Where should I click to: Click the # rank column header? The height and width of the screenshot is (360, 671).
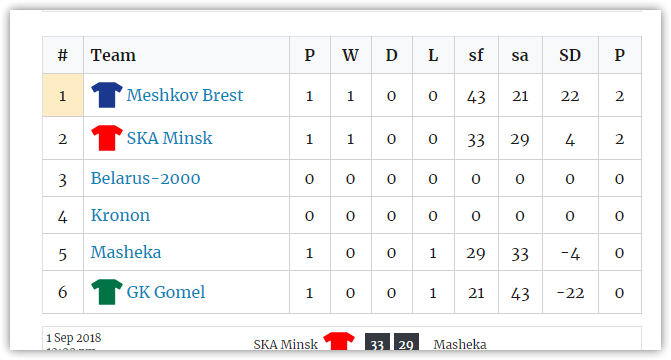(63, 55)
